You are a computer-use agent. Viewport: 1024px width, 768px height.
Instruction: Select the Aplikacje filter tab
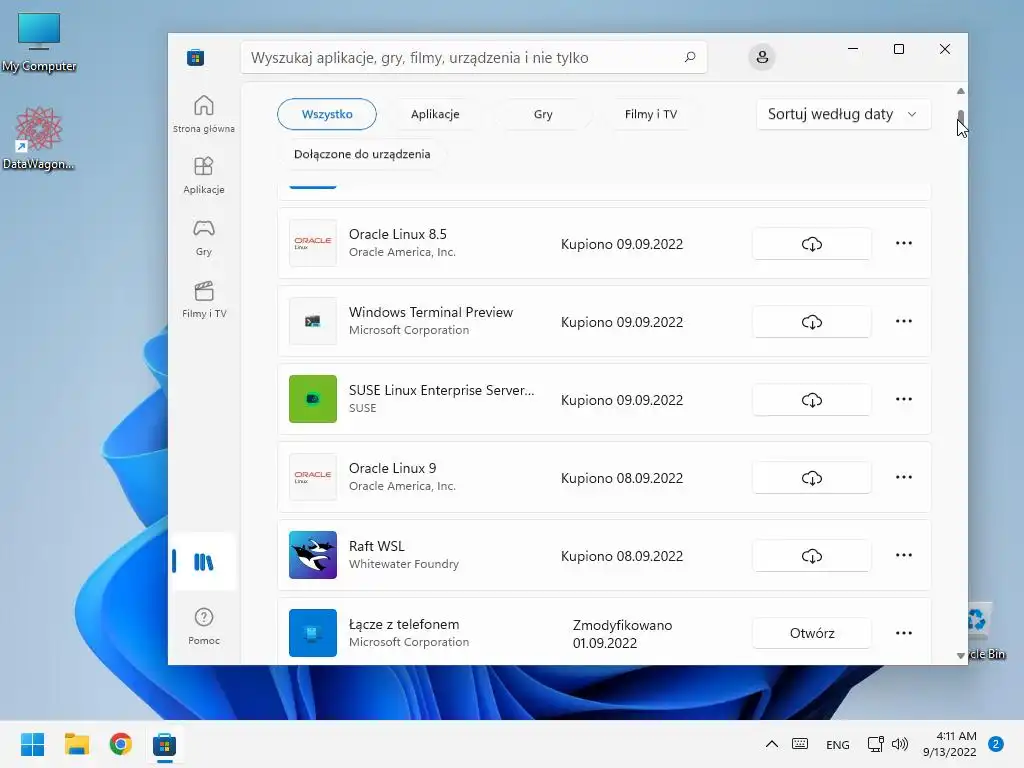pos(435,114)
